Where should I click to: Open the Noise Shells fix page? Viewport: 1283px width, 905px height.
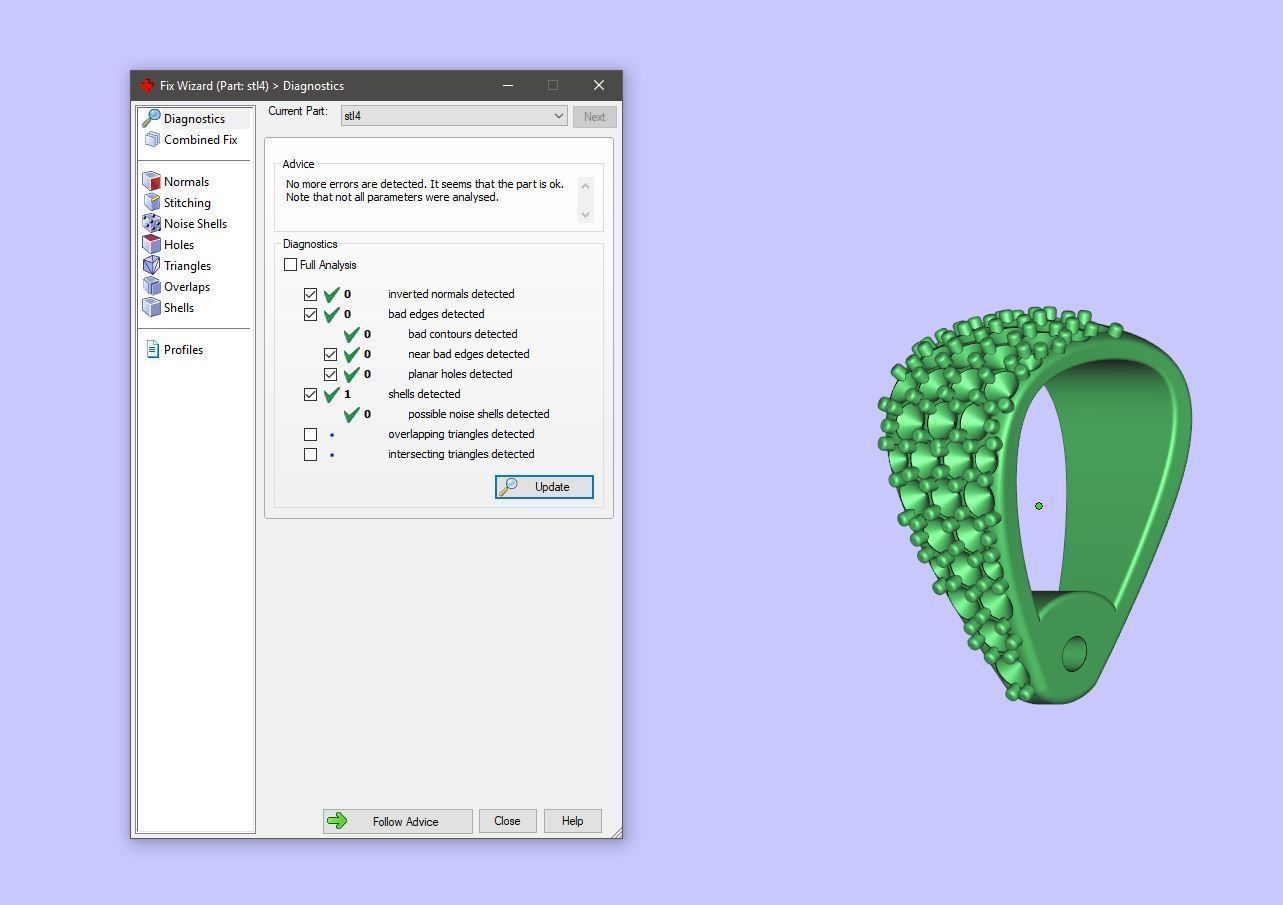(x=195, y=224)
